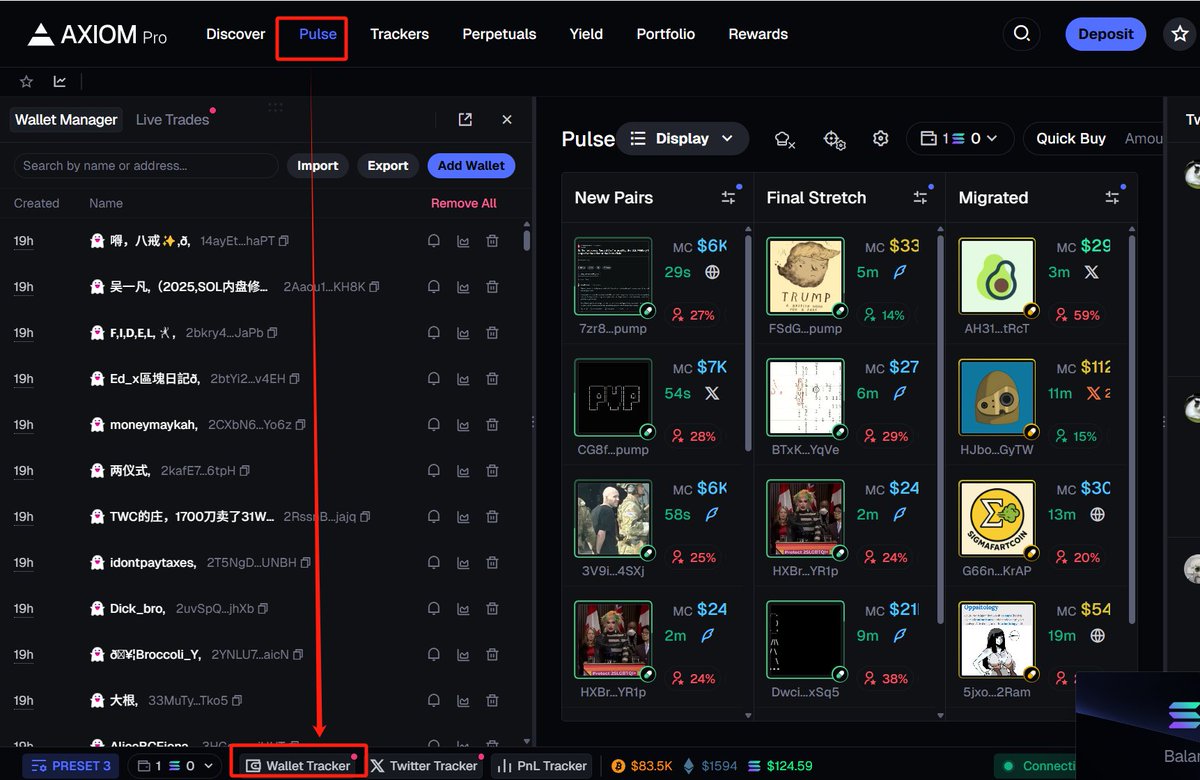The image size is (1200, 780).
Task: Click the search magnifier icon in header
Action: [1021, 34]
